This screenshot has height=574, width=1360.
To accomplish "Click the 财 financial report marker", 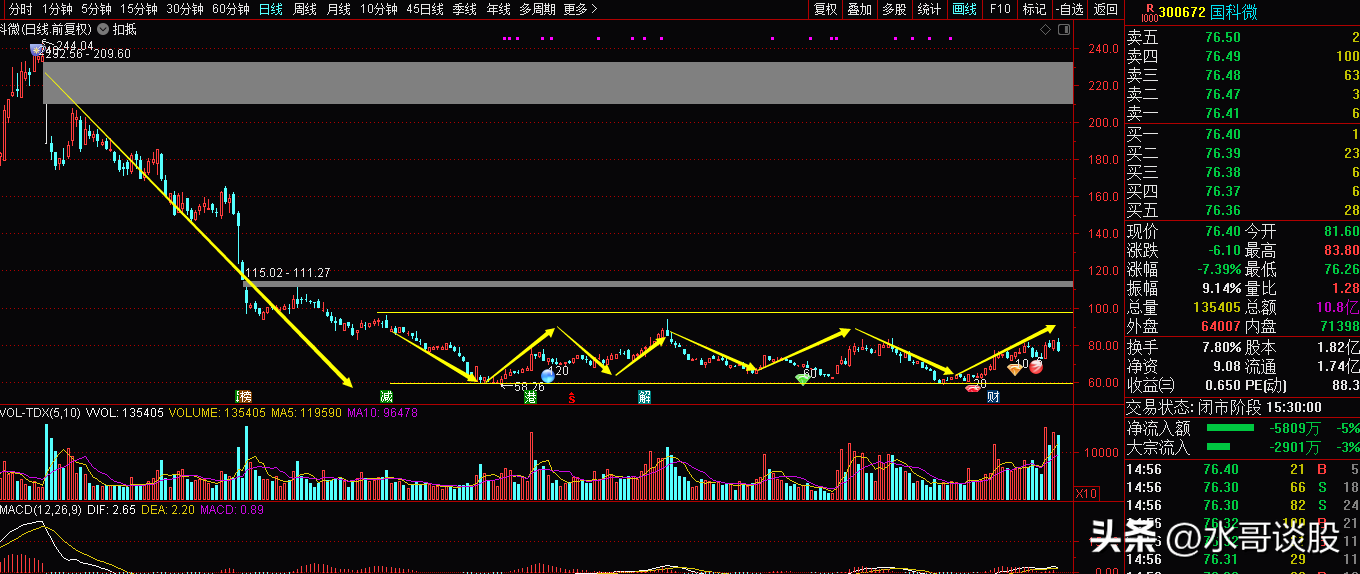I will [993, 397].
